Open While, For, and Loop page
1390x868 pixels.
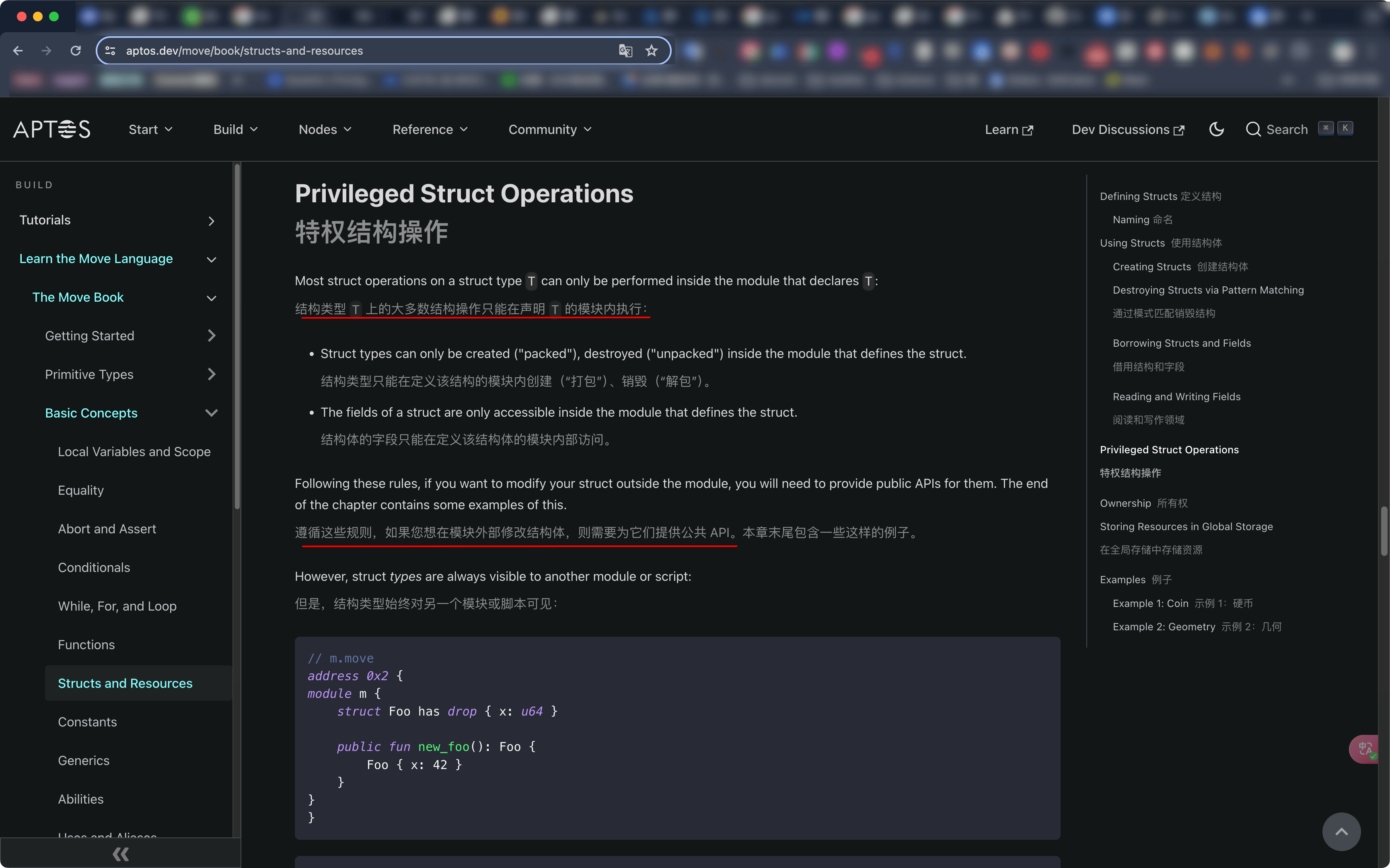pos(117,606)
